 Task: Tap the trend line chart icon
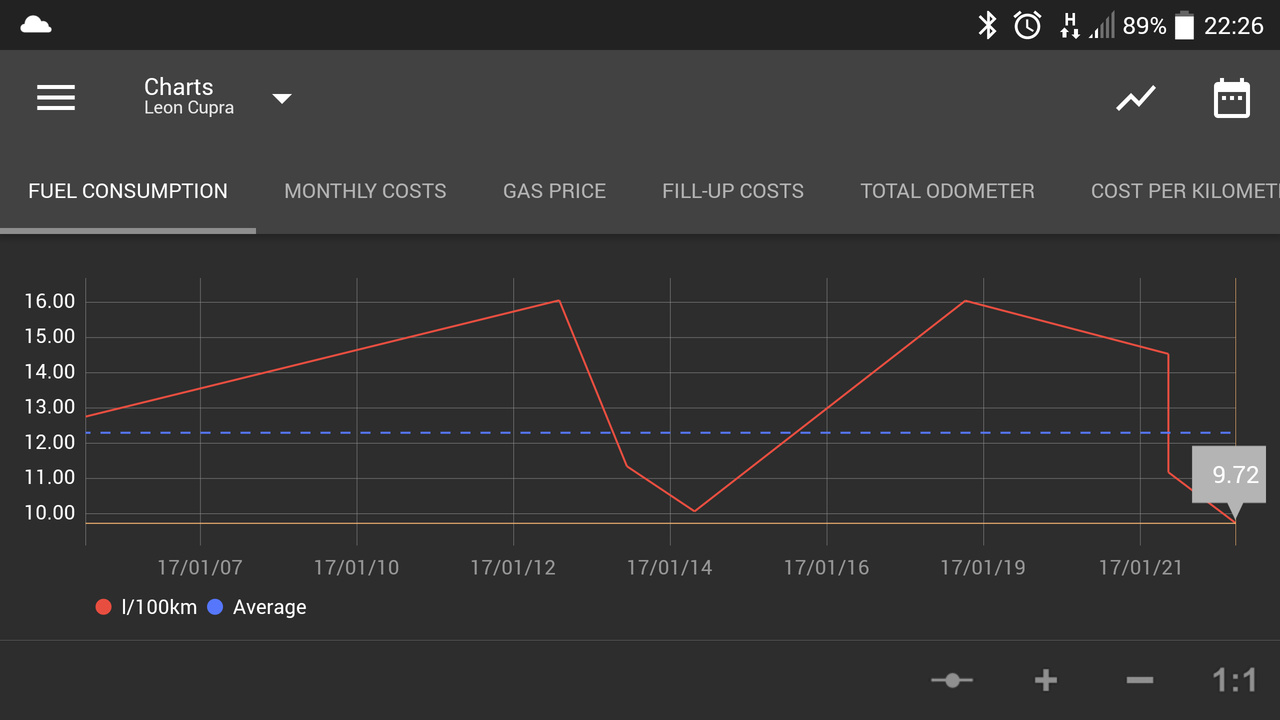point(1136,98)
